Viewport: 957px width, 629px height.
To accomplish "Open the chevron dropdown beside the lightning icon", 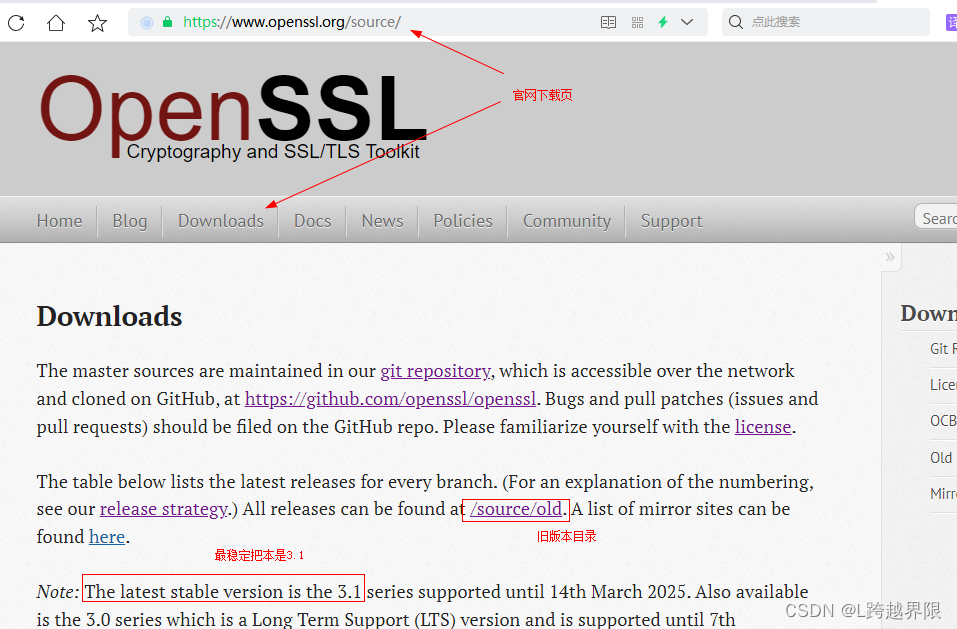I will coord(686,21).
